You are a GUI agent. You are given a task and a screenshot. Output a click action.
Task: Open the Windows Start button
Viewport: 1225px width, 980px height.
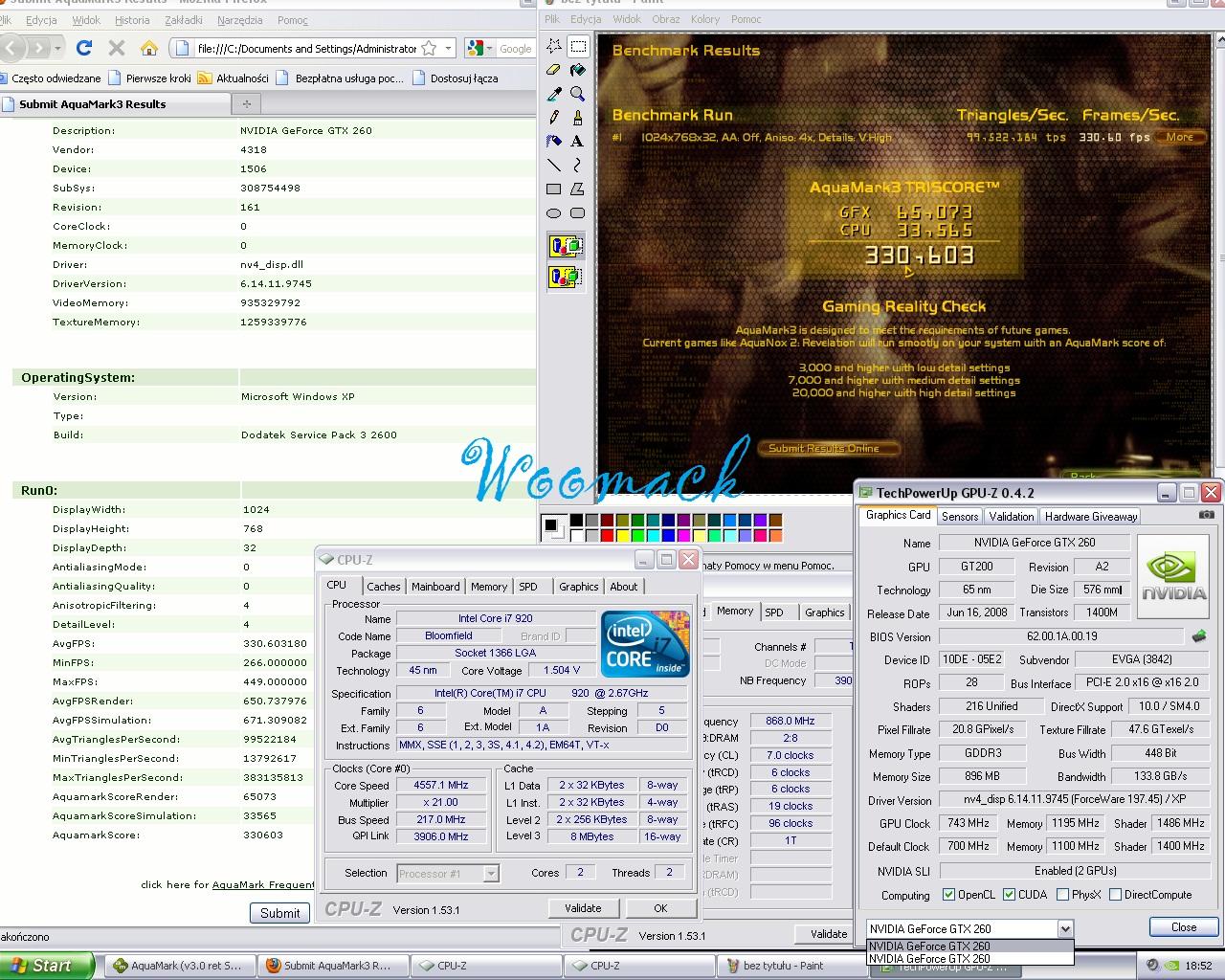tap(47, 966)
